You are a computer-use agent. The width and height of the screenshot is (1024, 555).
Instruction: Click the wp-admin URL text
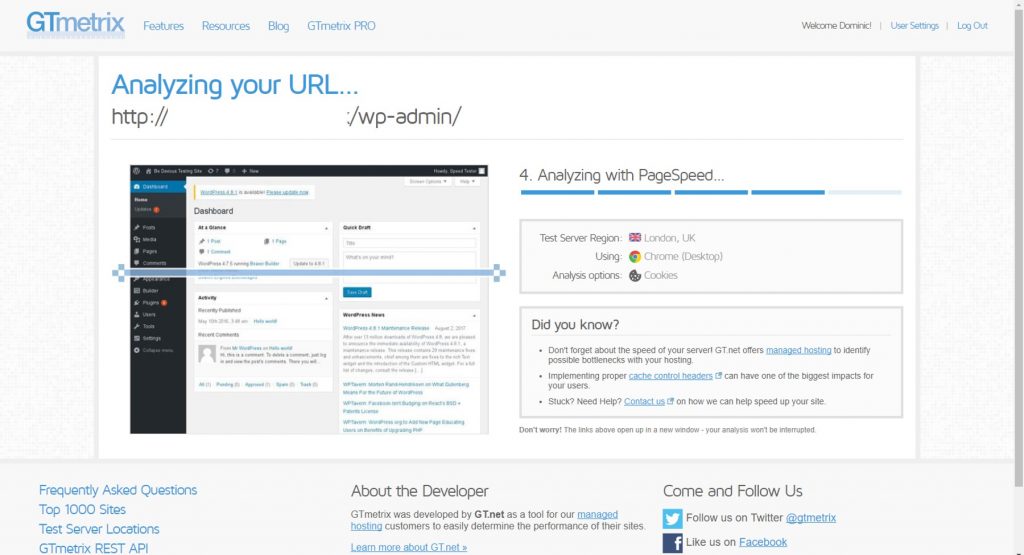[286, 116]
